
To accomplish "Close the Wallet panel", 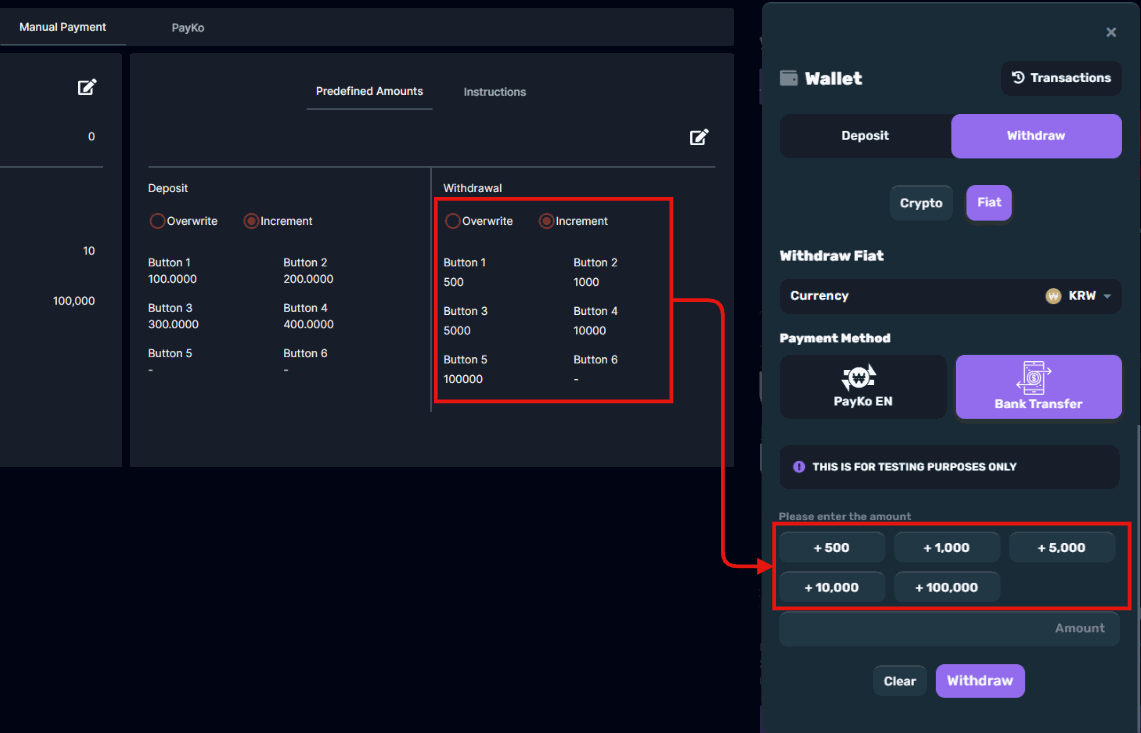I will (1110, 32).
